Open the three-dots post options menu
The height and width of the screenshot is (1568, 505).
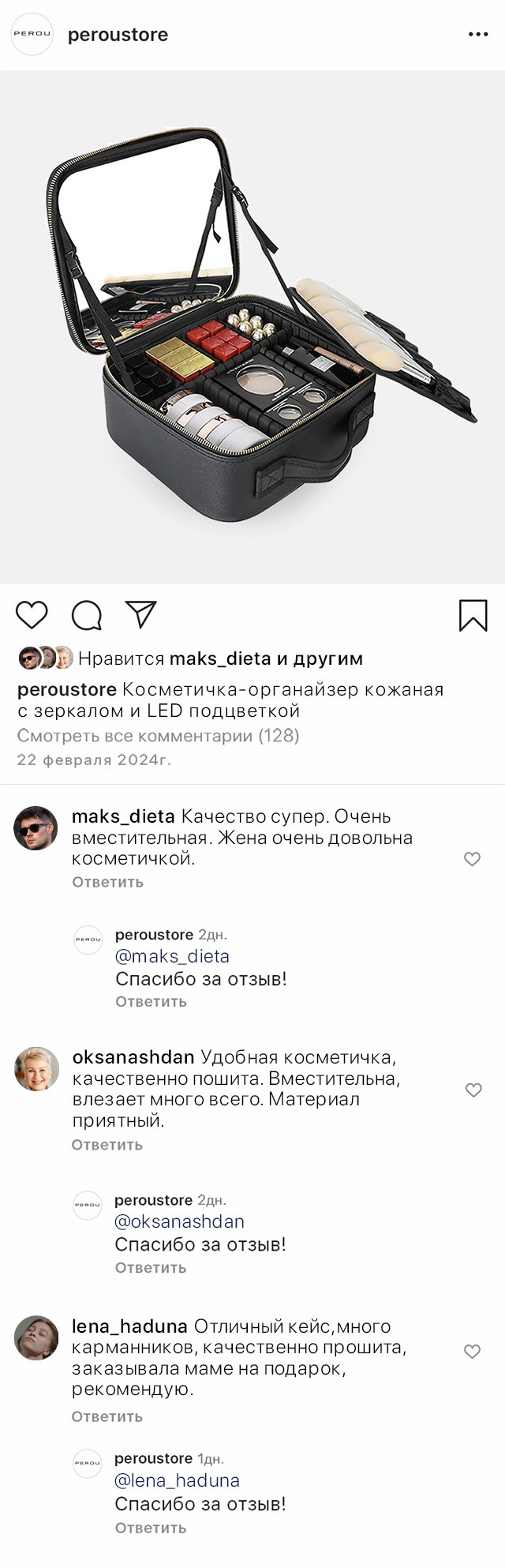click(x=478, y=35)
